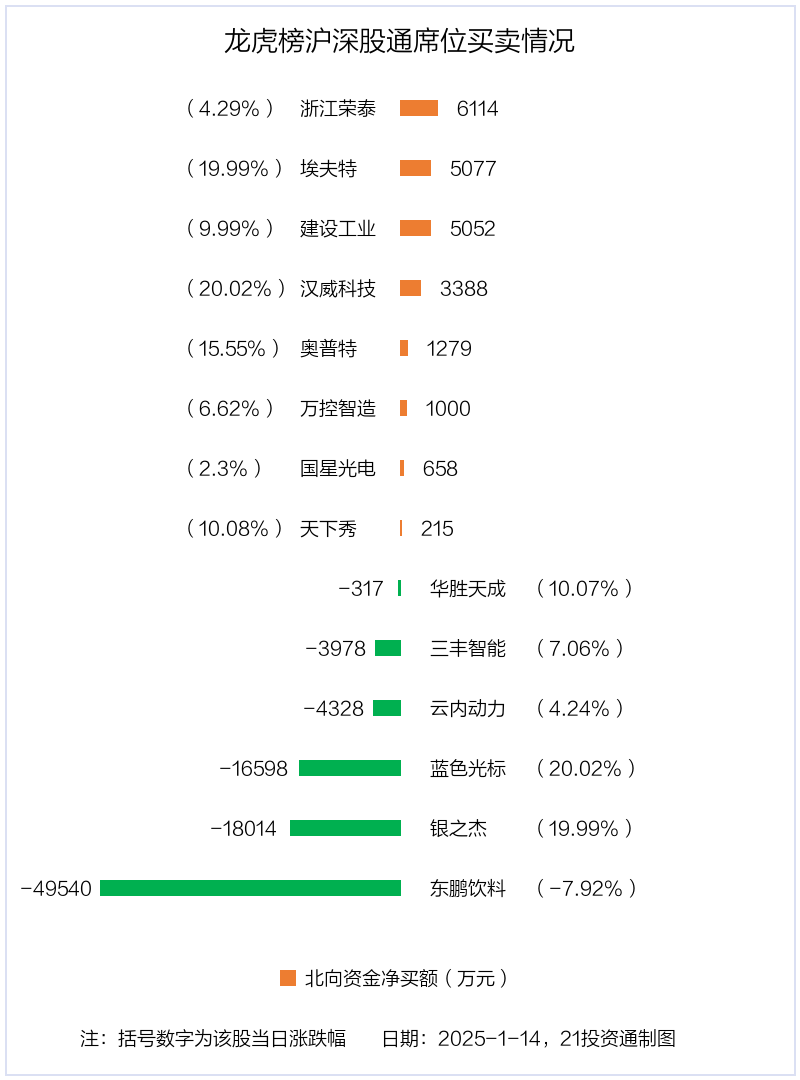
Task: Select the 华胜天成 stock name
Action: pos(468,589)
